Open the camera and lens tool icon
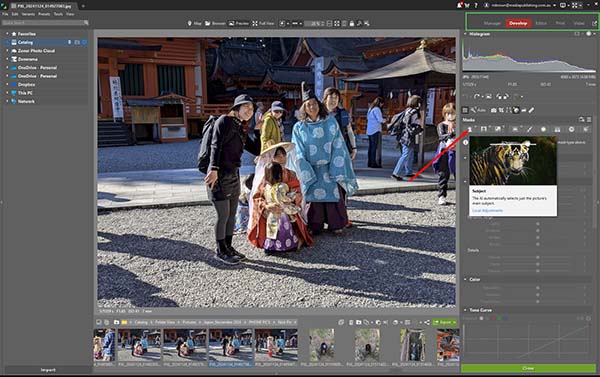 click(494, 110)
